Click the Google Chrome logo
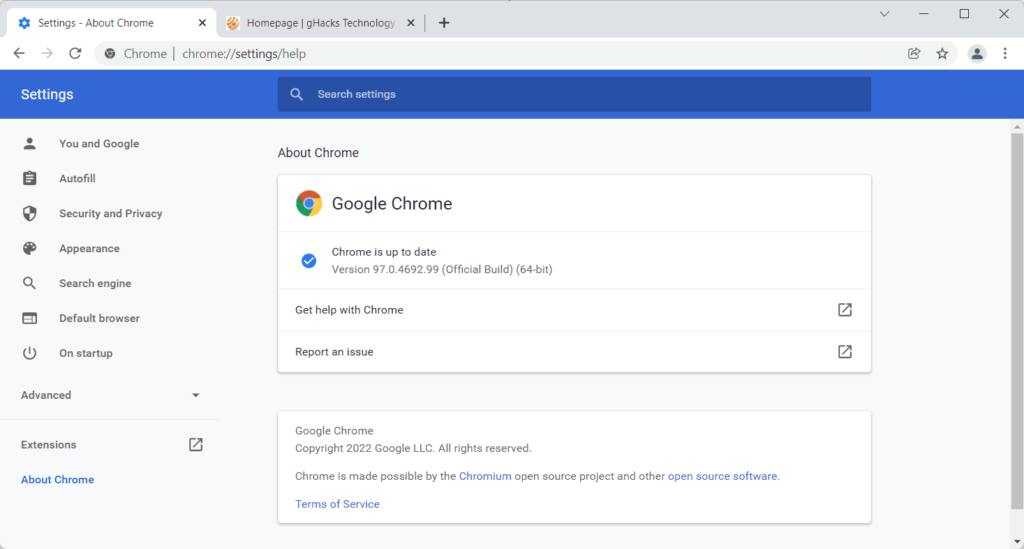The height and width of the screenshot is (549, 1024). 309,203
